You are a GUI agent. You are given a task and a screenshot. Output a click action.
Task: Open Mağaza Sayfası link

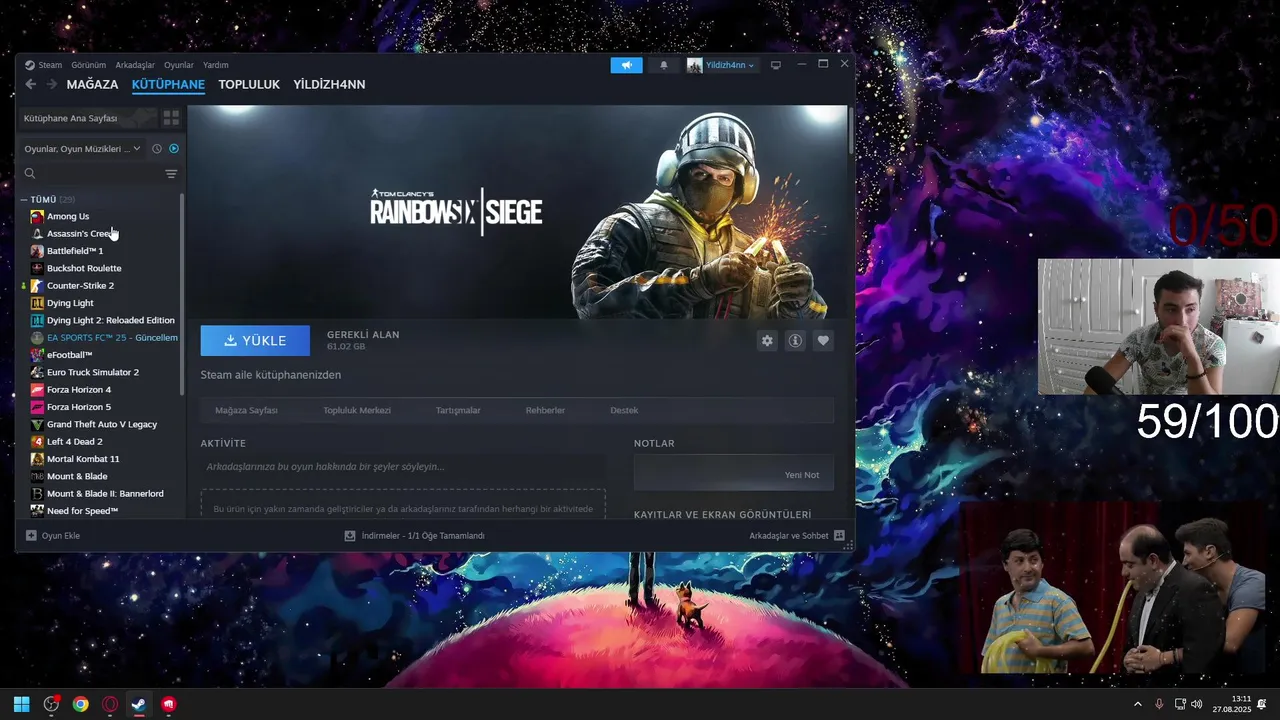click(246, 410)
